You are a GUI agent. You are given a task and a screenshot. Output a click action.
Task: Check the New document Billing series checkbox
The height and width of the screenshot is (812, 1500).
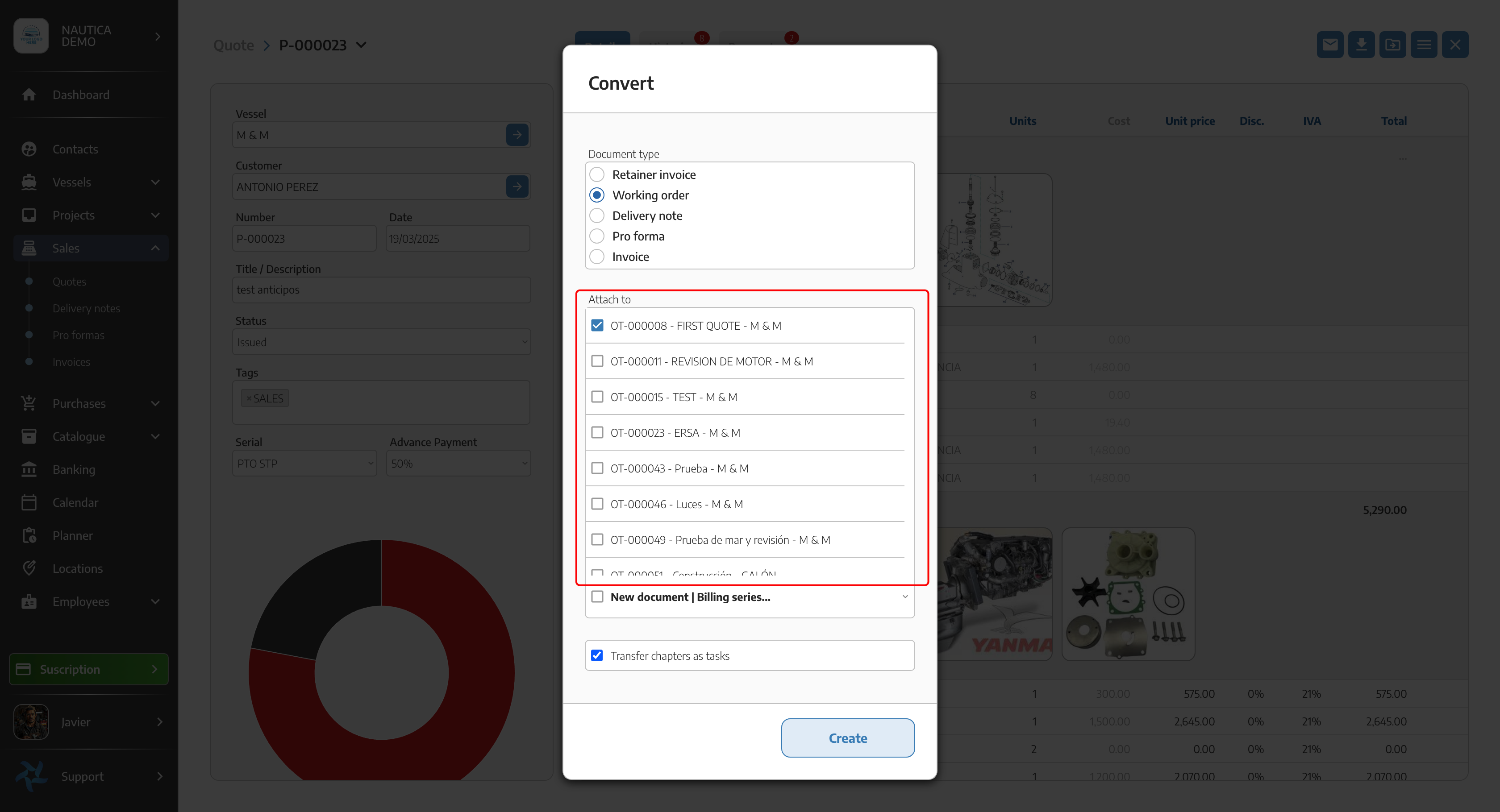pos(597,597)
